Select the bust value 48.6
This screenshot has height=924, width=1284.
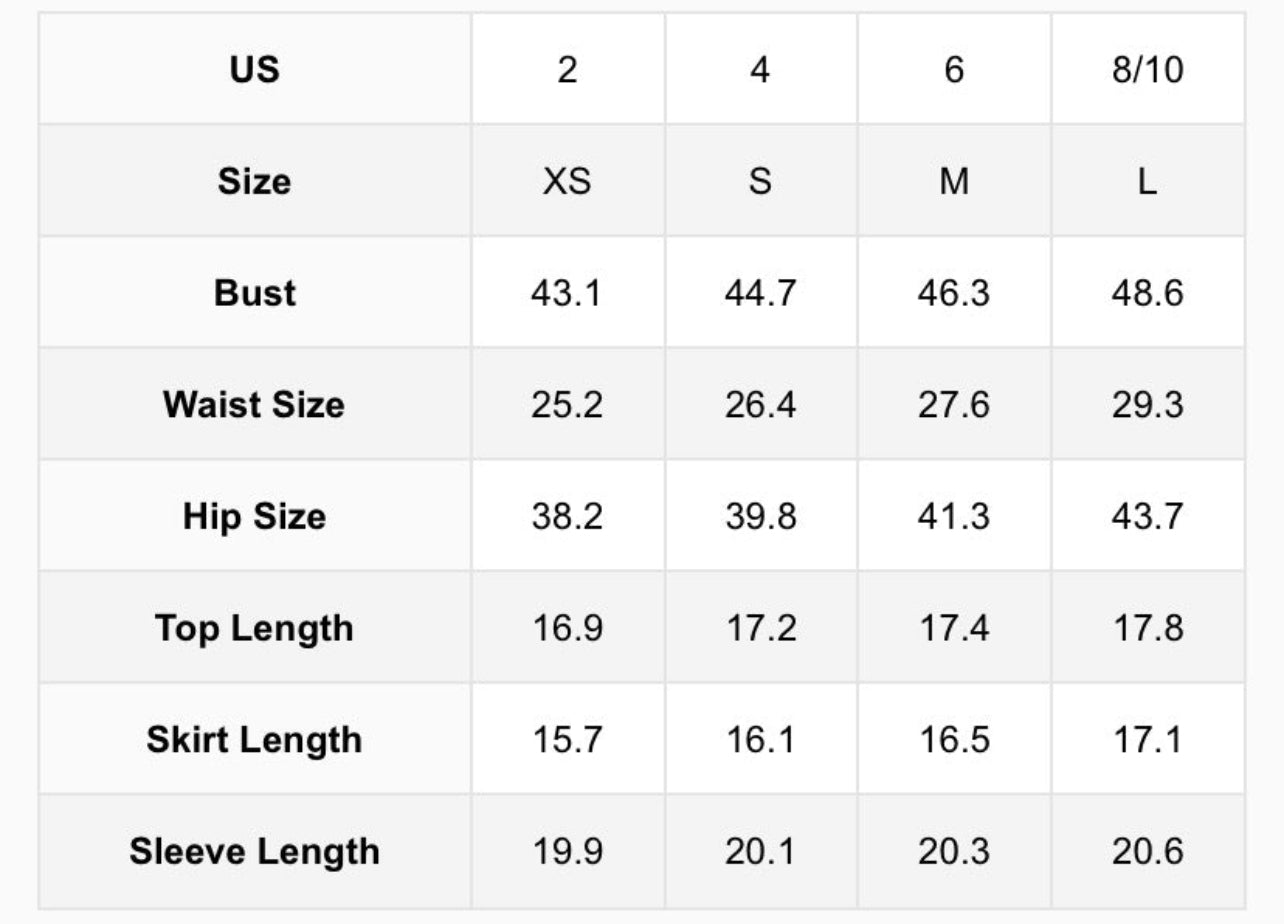pos(1147,293)
